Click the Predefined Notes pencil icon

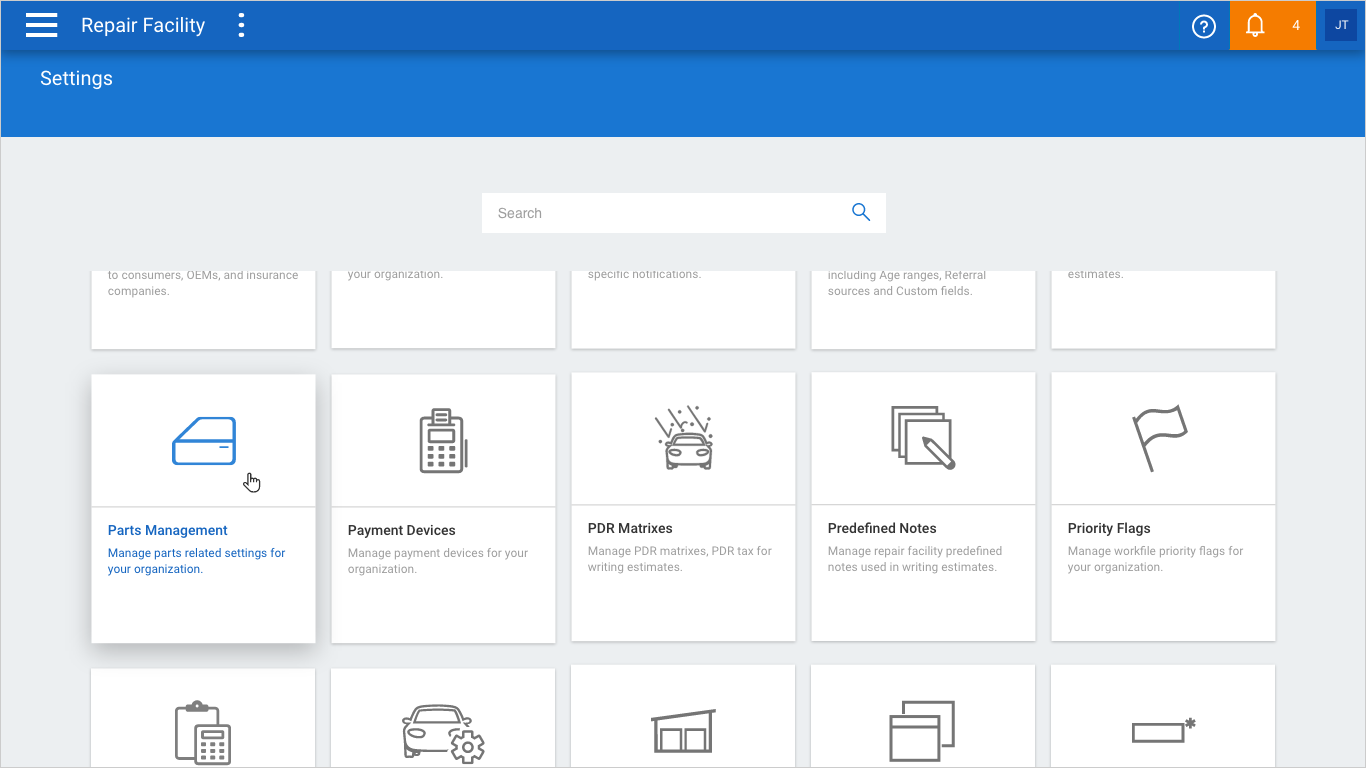click(x=922, y=438)
